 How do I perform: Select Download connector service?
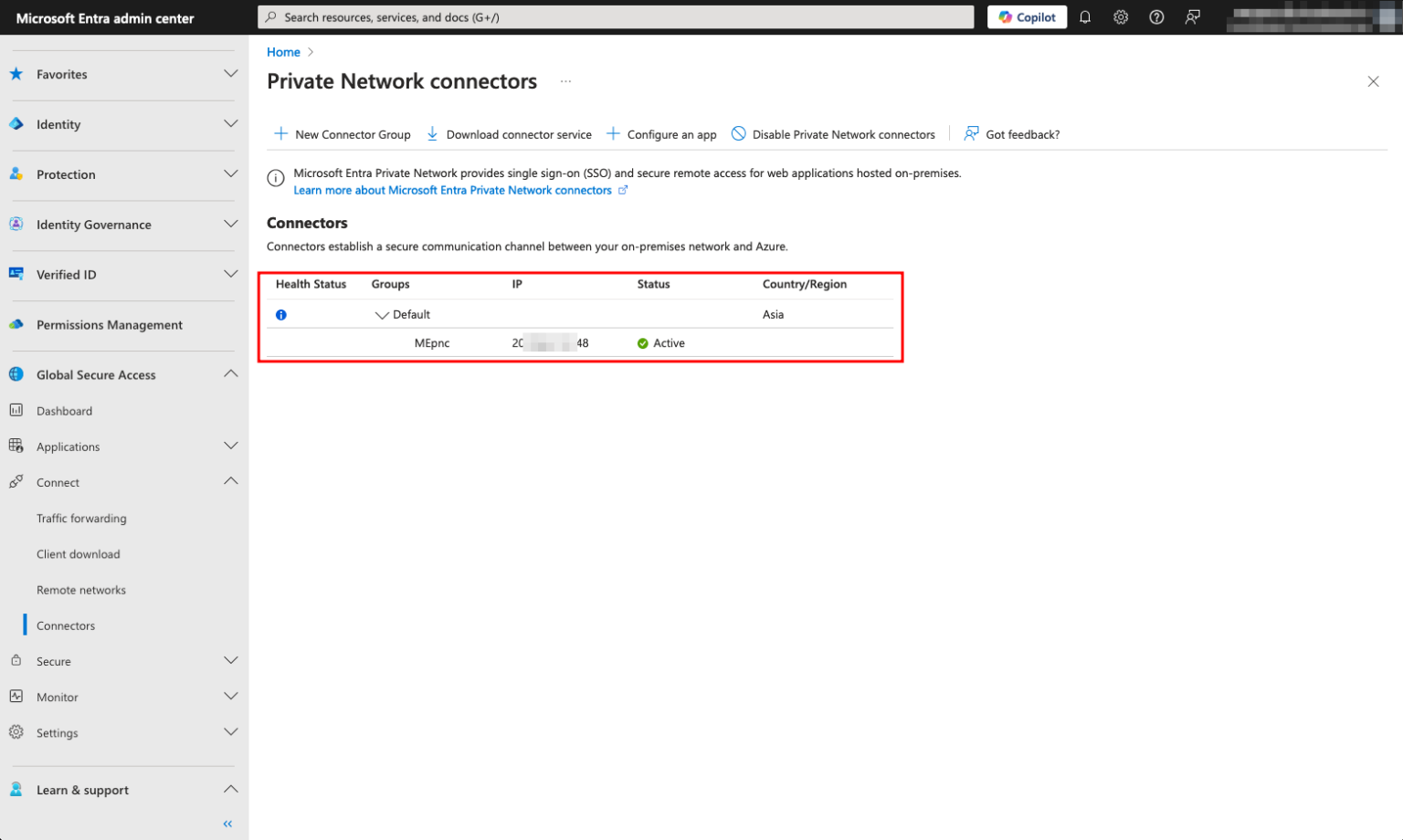click(x=509, y=133)
